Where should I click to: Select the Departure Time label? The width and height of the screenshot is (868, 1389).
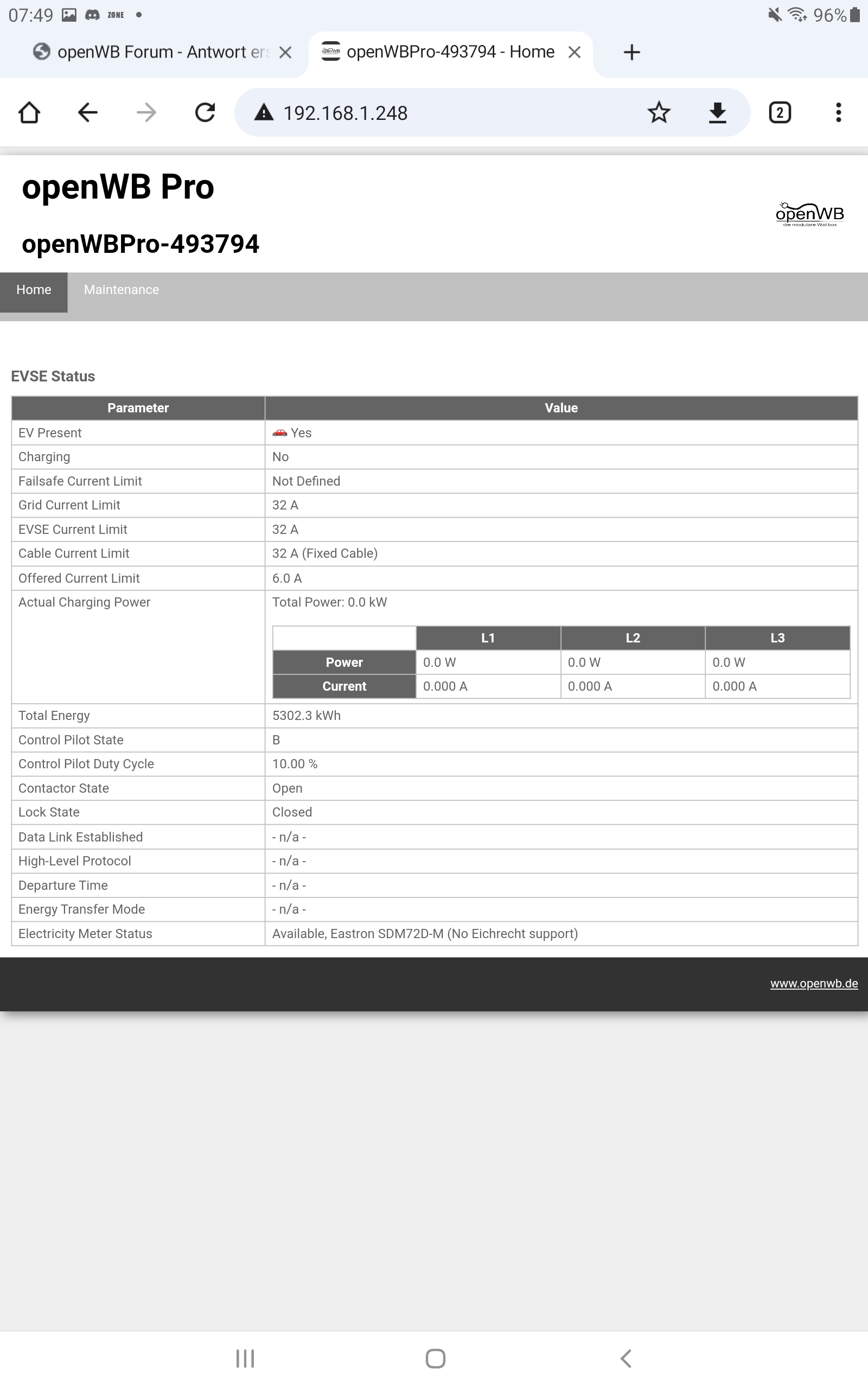click(63, 885)
